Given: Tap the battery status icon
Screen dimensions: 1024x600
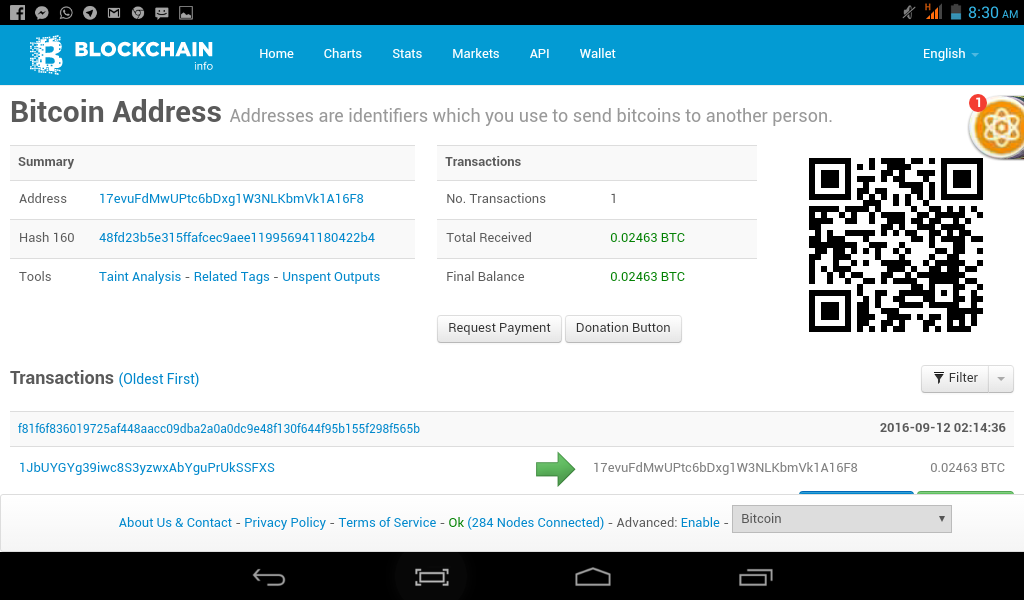Looking at the screenshot, I should (955, 12).
